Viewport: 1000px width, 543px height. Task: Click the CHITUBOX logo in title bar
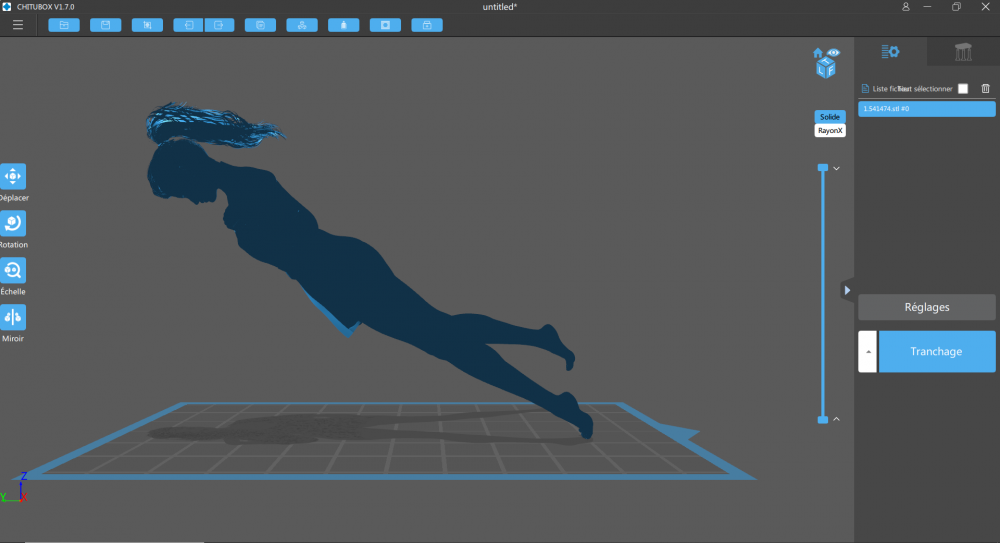pos(6,7)
